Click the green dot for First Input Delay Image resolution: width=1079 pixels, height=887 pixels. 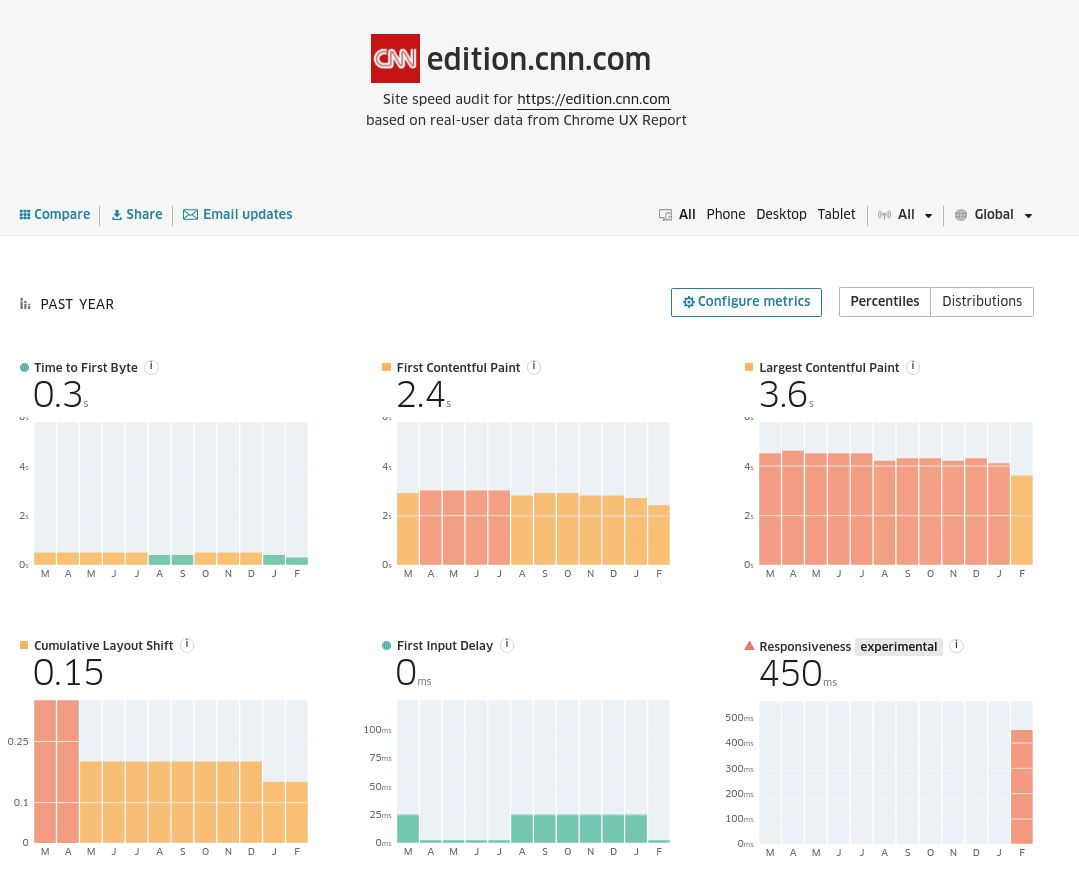pos(386,645)
